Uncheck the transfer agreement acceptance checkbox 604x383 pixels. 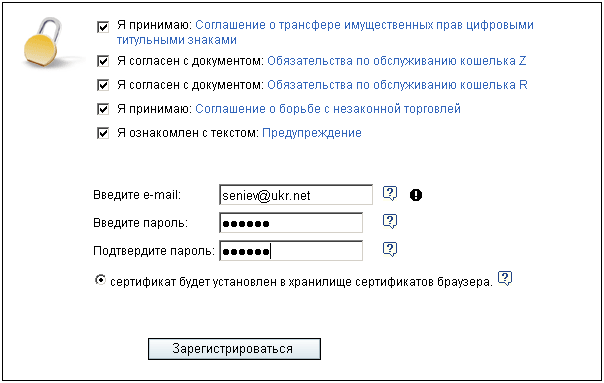103,27
